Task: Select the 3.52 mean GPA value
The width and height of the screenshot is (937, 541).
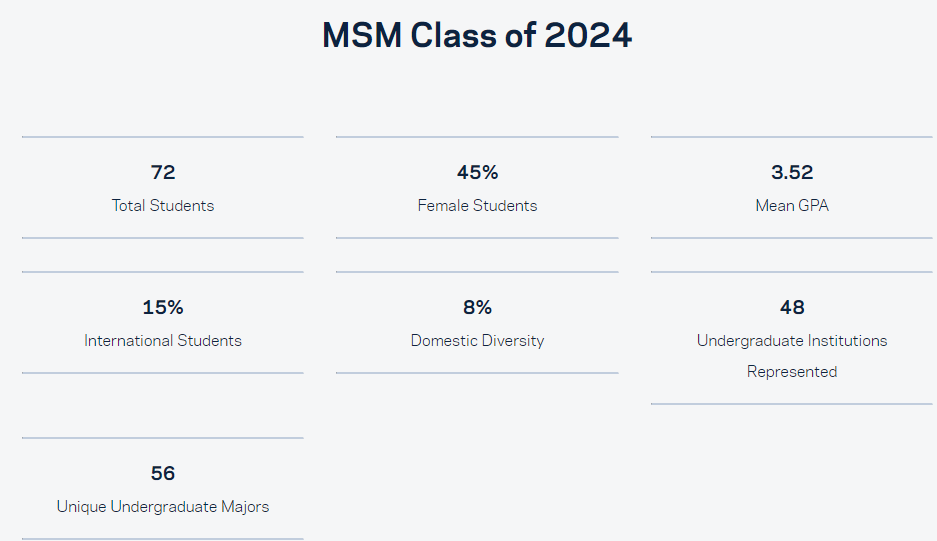Action: pos(792,172)
